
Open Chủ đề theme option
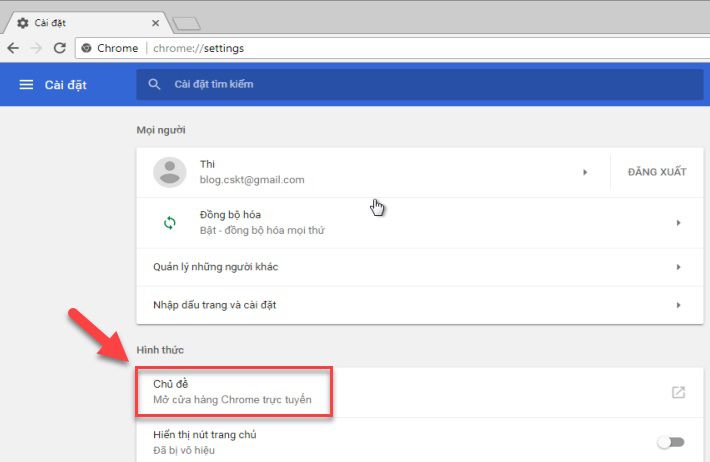click(x=420, y=392)
